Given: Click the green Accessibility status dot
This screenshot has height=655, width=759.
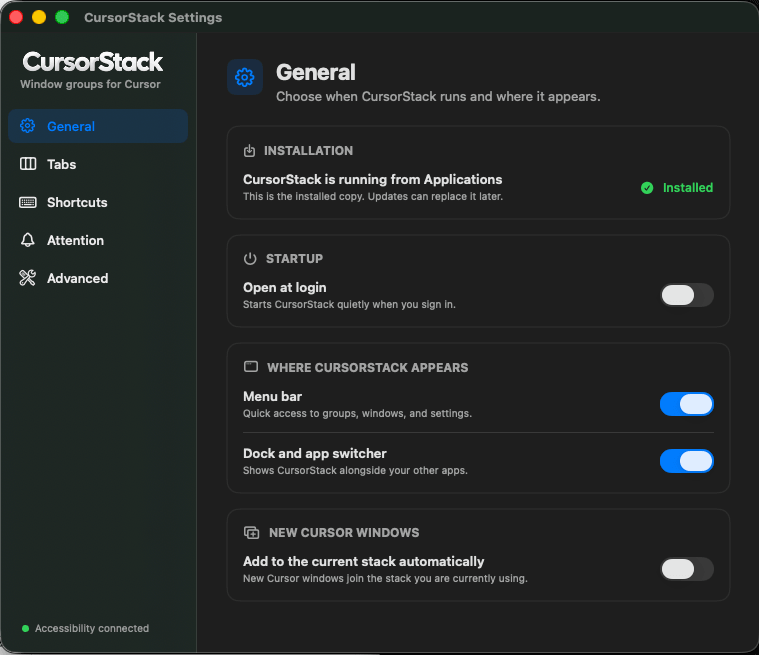Looking at the screenshot, I should point(26,628).
